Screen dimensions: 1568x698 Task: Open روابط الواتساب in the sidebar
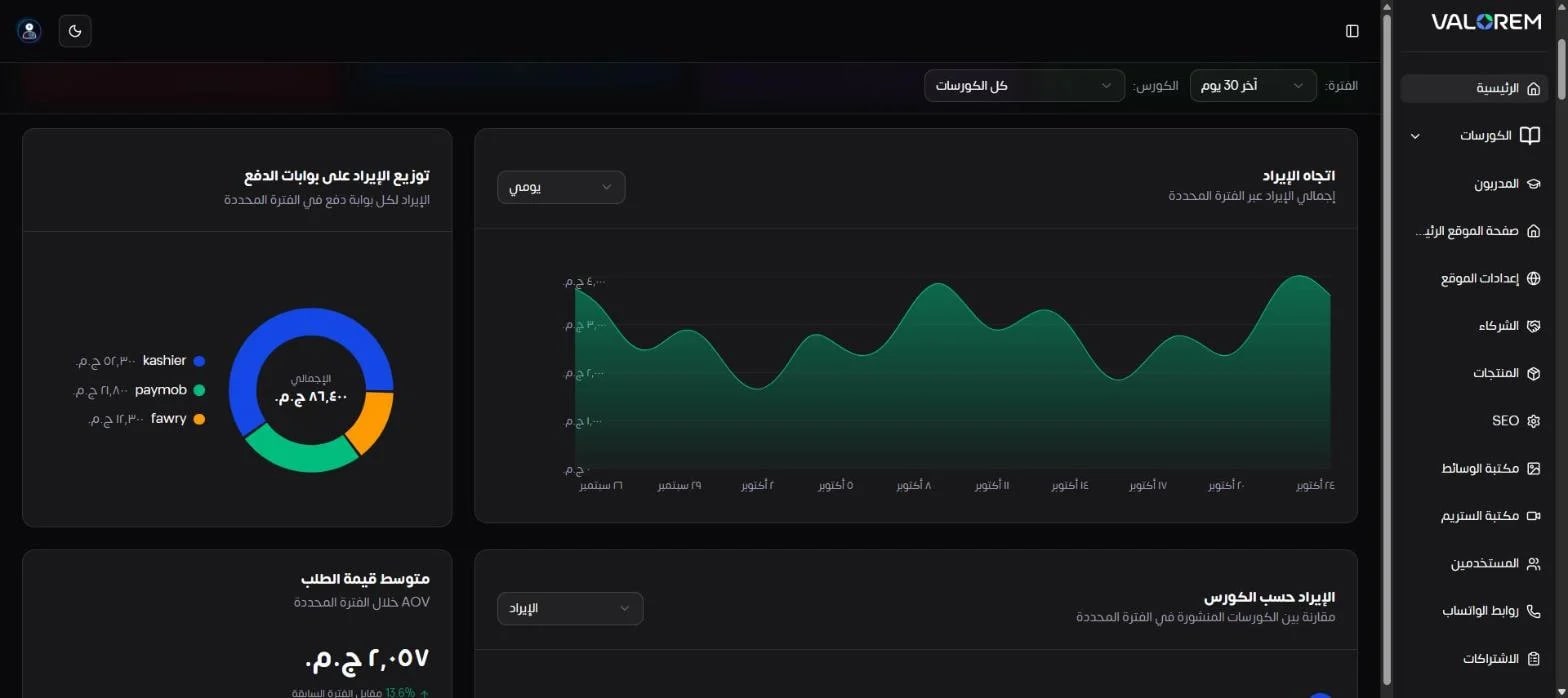tap(1474, 611)
